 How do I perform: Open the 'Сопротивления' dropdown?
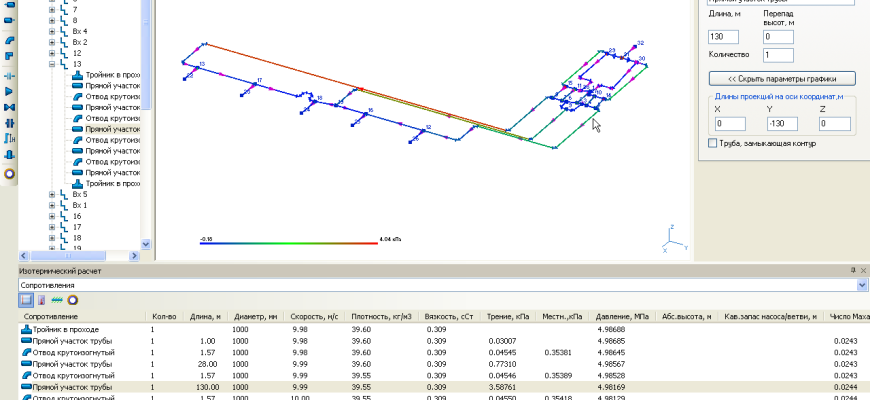click(x=862, y=285)
